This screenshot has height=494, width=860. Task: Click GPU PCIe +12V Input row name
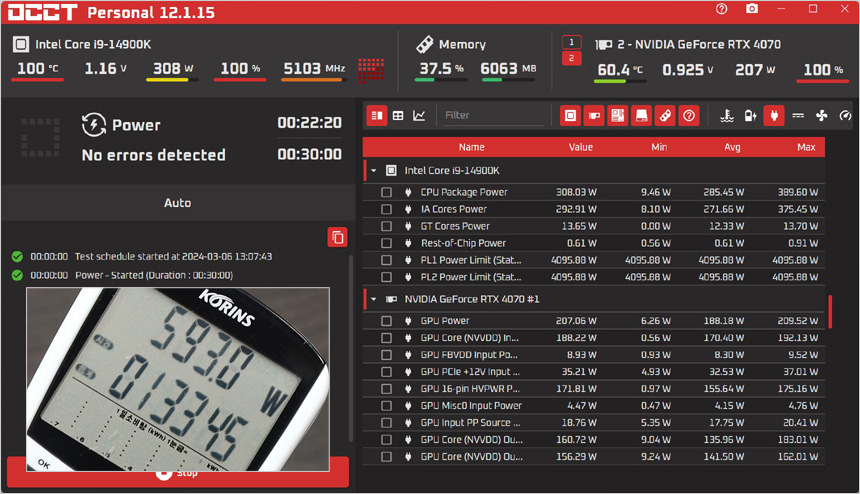click(x=470, y=372)
